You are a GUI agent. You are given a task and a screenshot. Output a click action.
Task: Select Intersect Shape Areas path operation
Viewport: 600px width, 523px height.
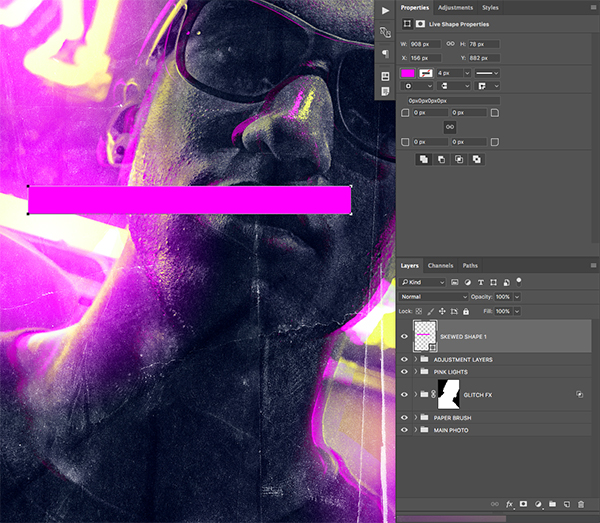click(x=459, y=159)
